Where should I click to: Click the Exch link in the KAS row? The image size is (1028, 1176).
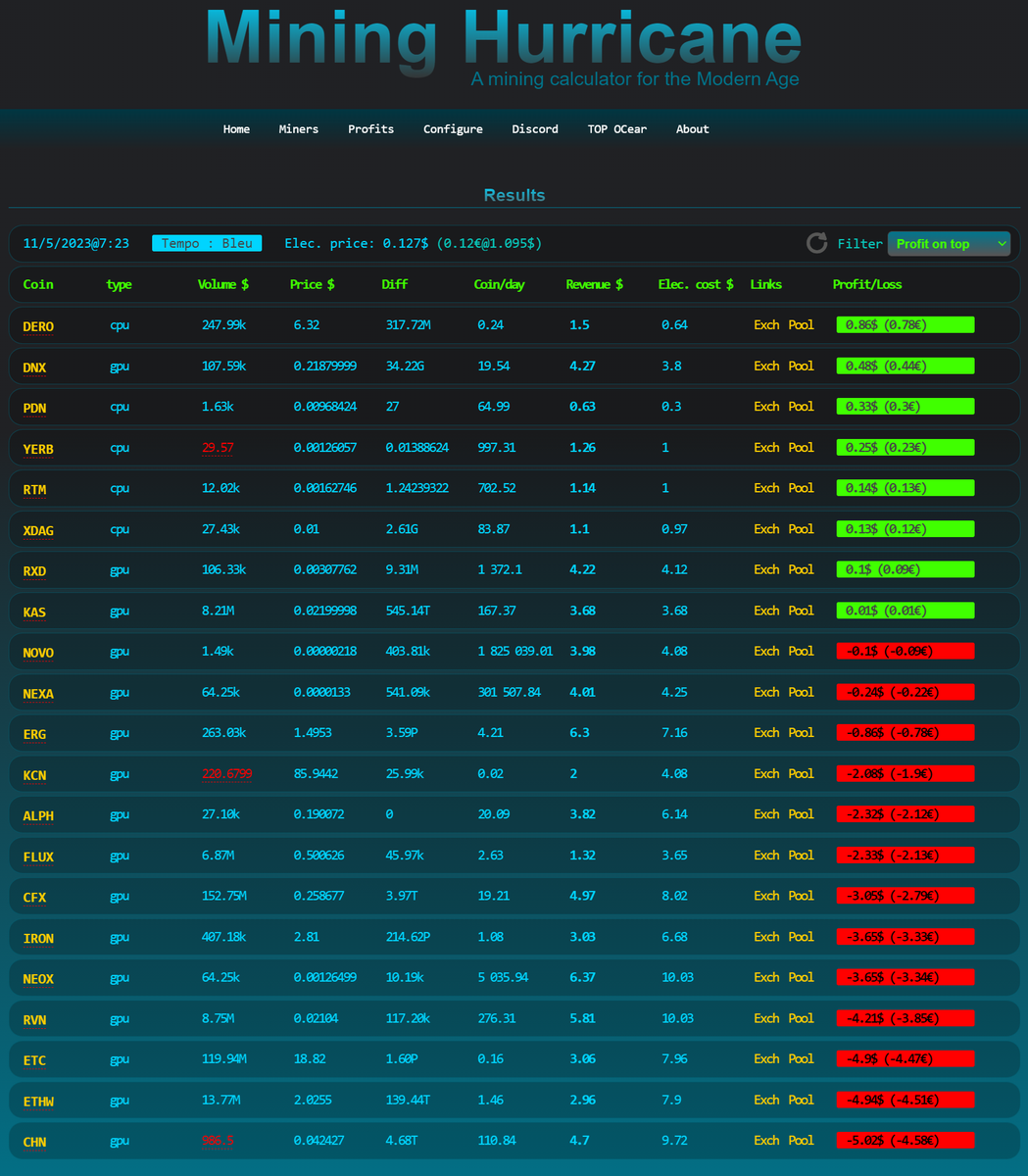pos(766,610)
